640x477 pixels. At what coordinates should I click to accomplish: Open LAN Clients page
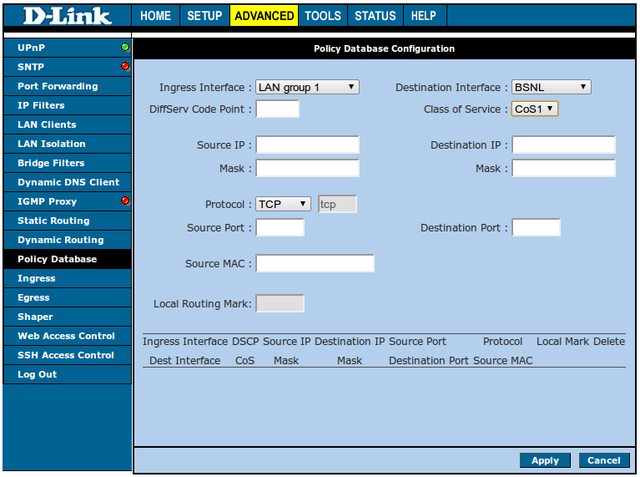(x=67, y=124)
